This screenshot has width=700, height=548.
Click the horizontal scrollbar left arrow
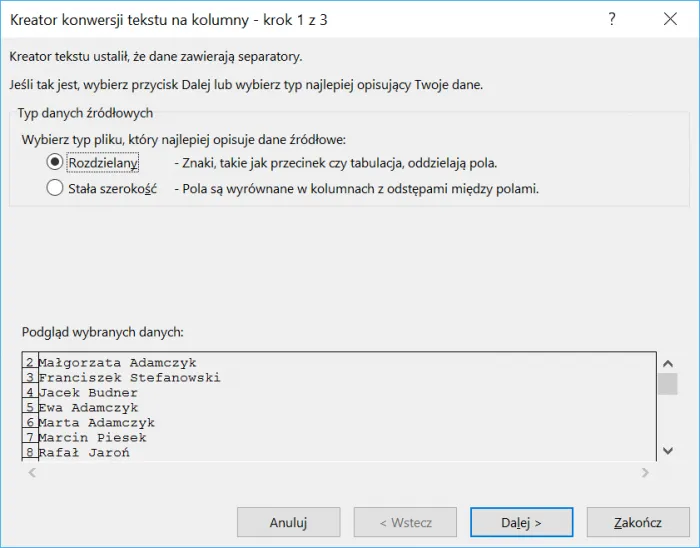[30, 472]
